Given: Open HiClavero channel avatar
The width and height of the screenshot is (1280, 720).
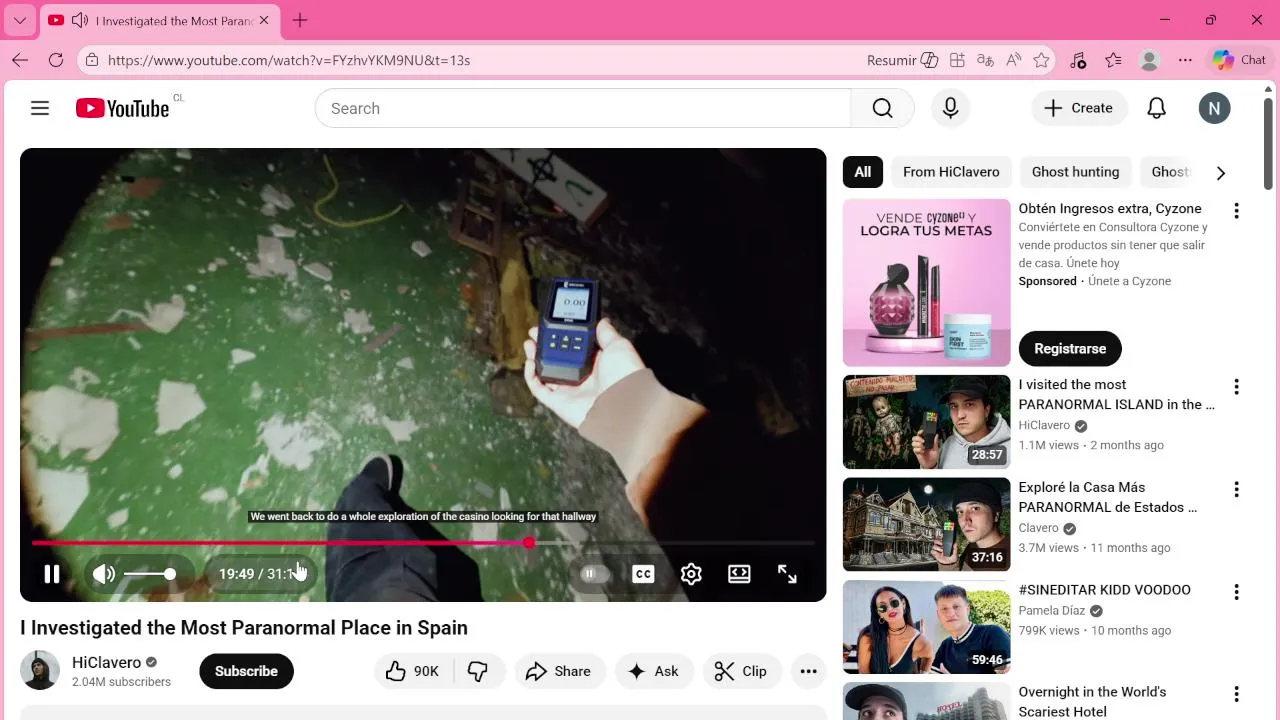Looking at the screenshot, I should point(40,671).
